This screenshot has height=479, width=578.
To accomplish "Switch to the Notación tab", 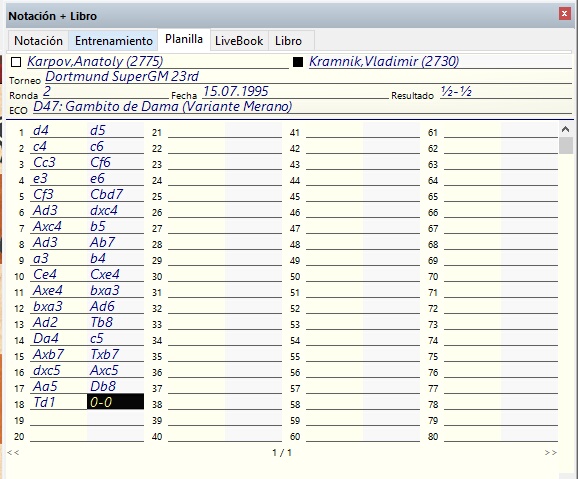I will tap(38, 41).
